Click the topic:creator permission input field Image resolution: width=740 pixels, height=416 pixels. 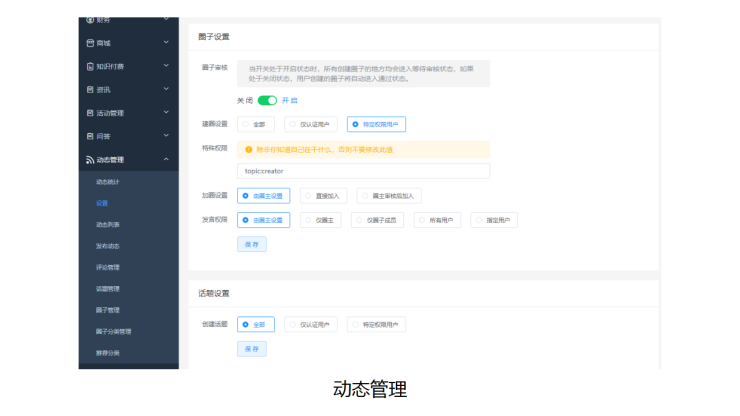363,171
